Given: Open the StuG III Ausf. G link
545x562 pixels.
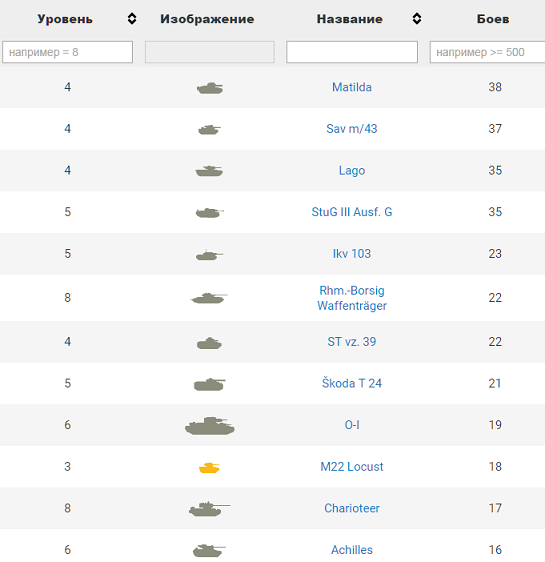Looking at the screenshot, I should (352, 212).
